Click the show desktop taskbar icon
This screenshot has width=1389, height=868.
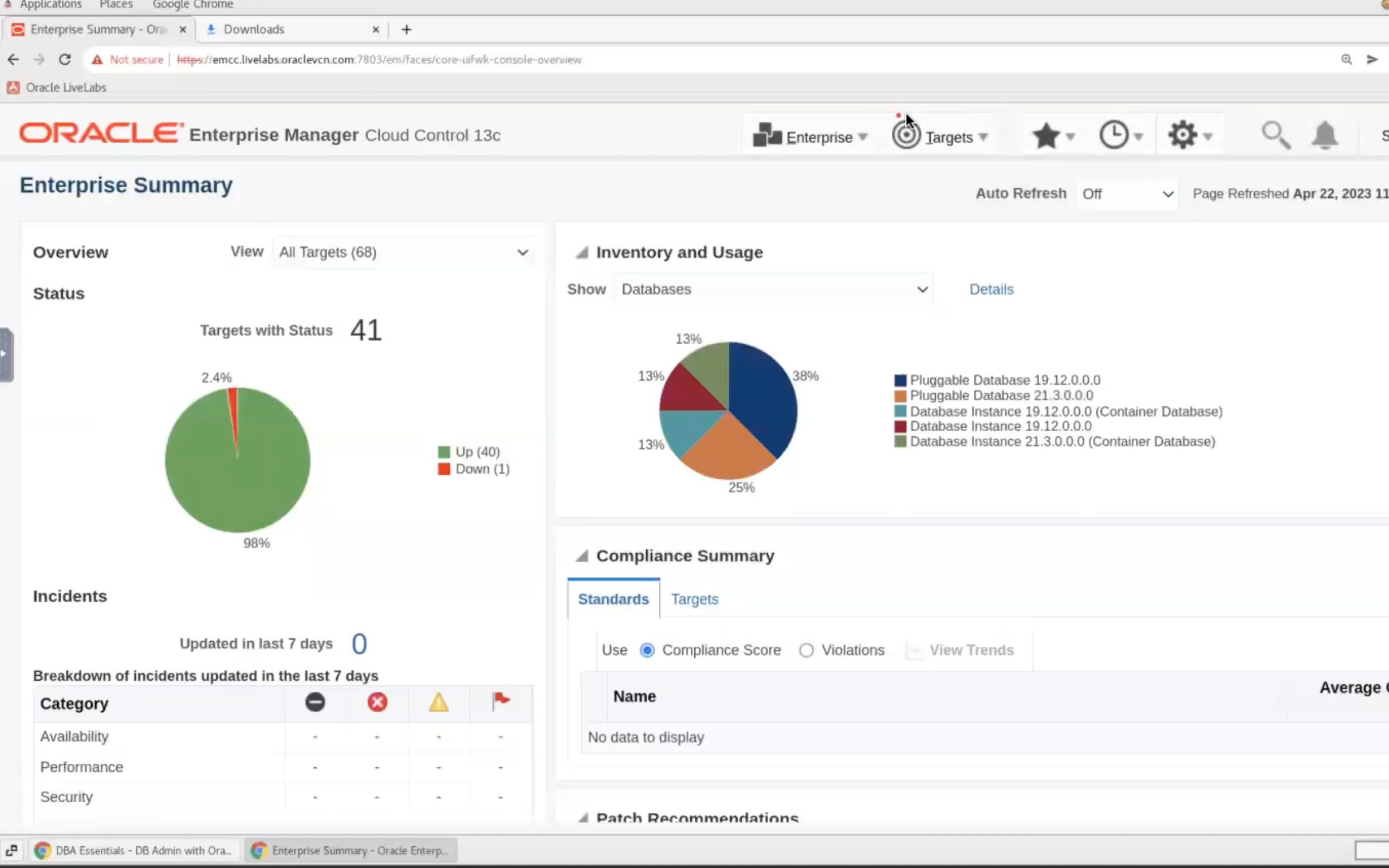11,850
